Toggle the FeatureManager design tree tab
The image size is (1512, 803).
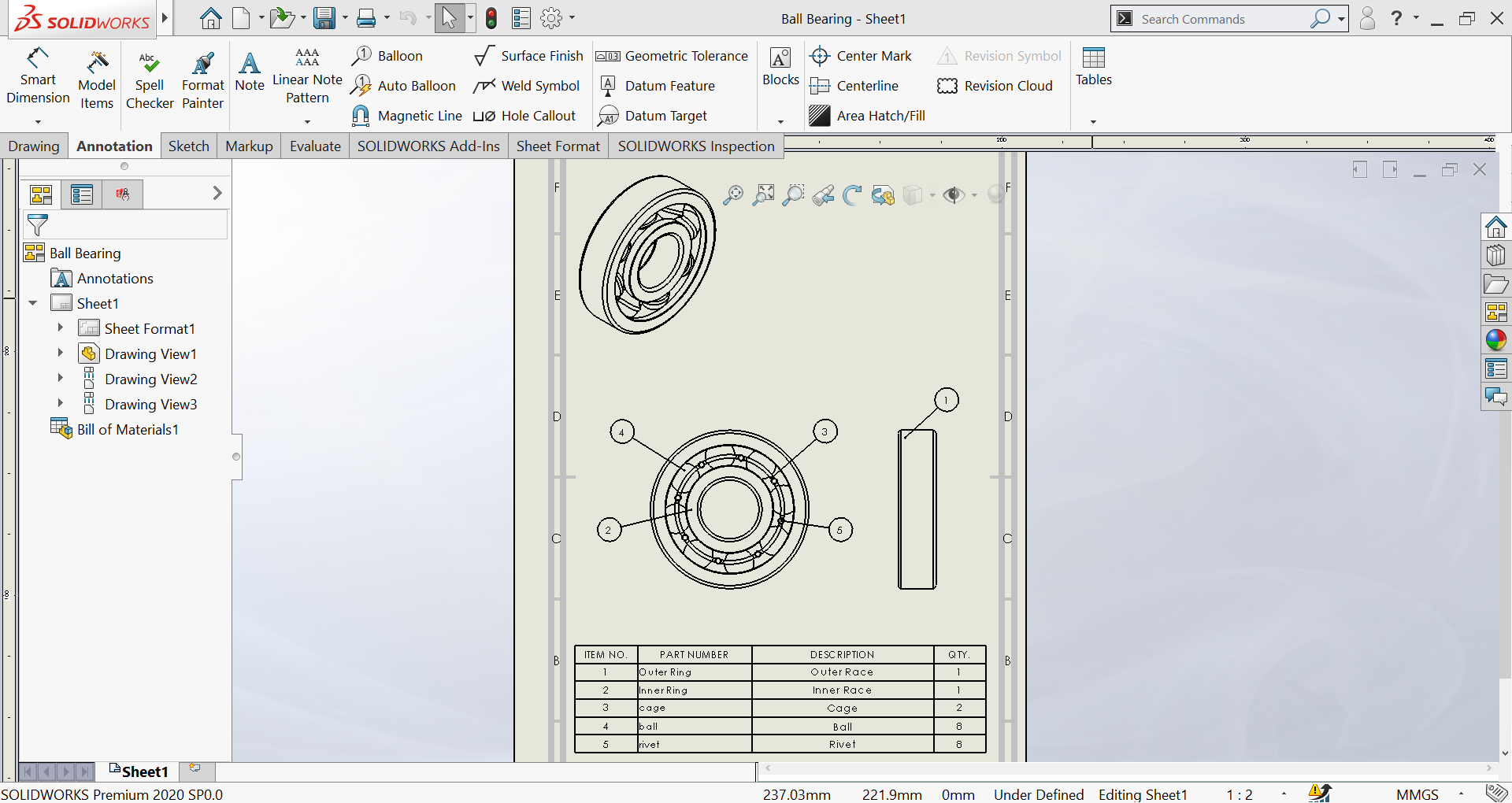(x=41, y=194)
